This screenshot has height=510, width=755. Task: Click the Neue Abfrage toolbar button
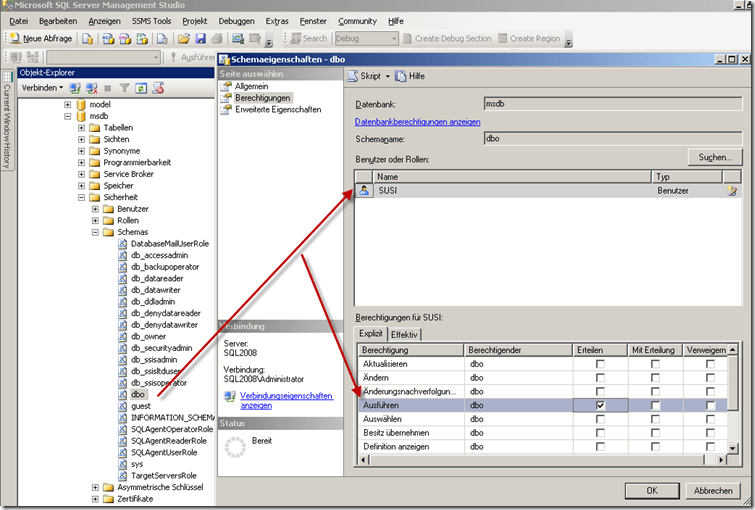41,39
